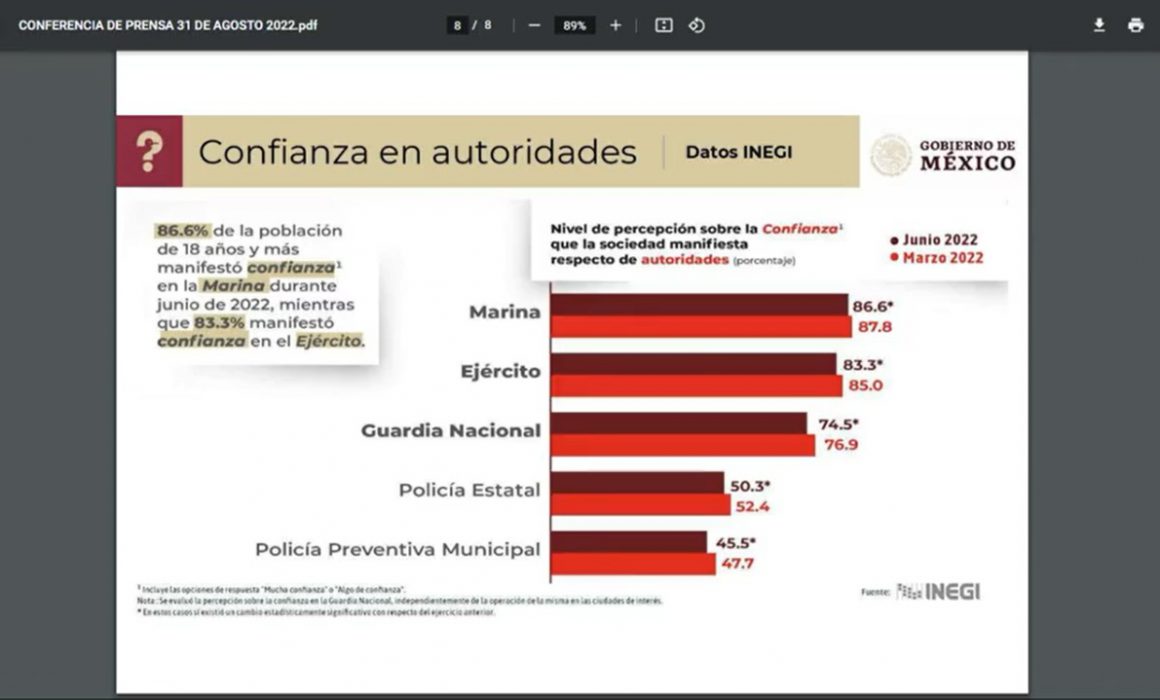This screenshot has width=1160, height=700.
Task: Click the '87.8' value in the chart
Action: 874,327
